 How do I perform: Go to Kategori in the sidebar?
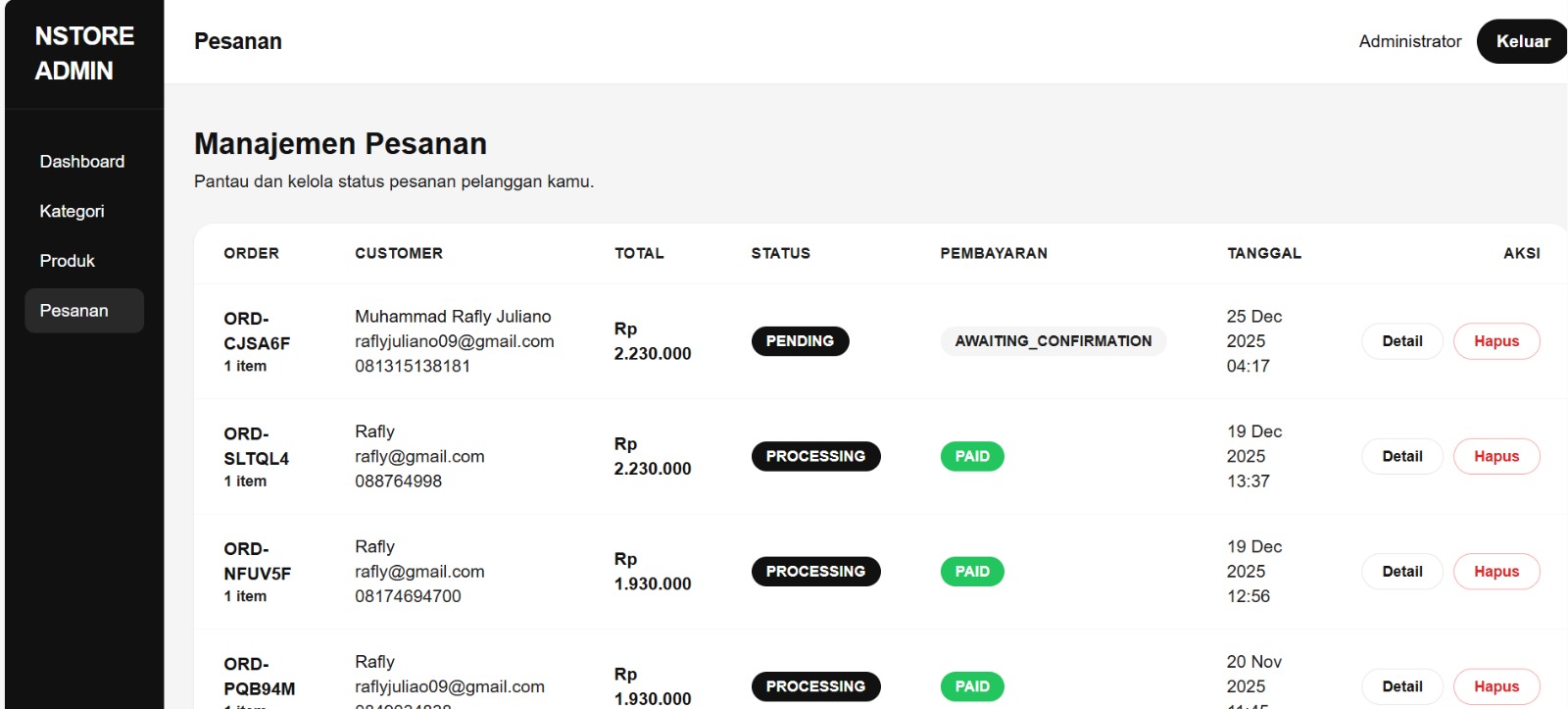(72, 211)
